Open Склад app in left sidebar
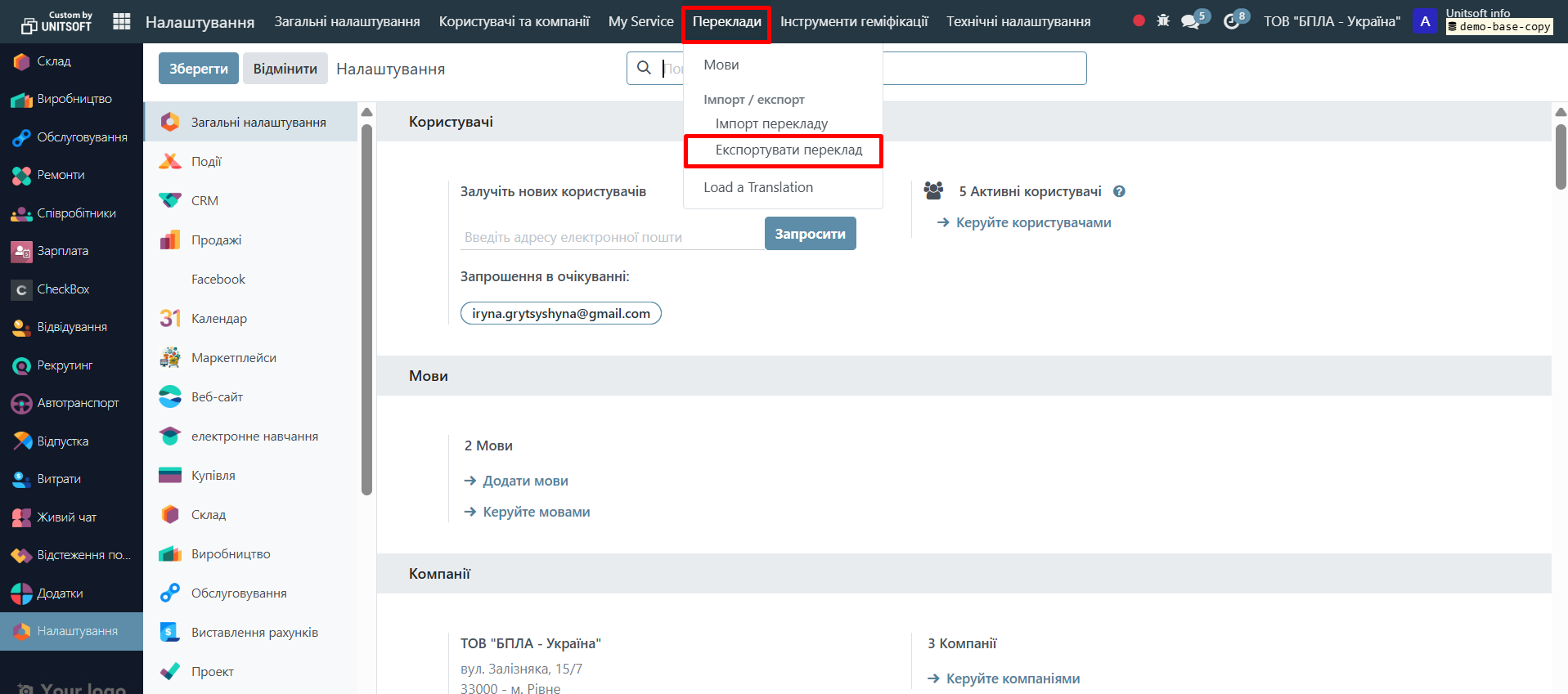Viewport: 1568px width, 694px height. tap(54, 61)
